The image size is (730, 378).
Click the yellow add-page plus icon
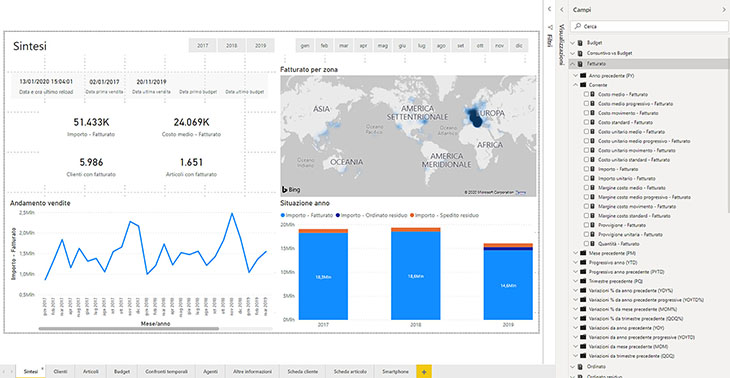tap(424, 371)
